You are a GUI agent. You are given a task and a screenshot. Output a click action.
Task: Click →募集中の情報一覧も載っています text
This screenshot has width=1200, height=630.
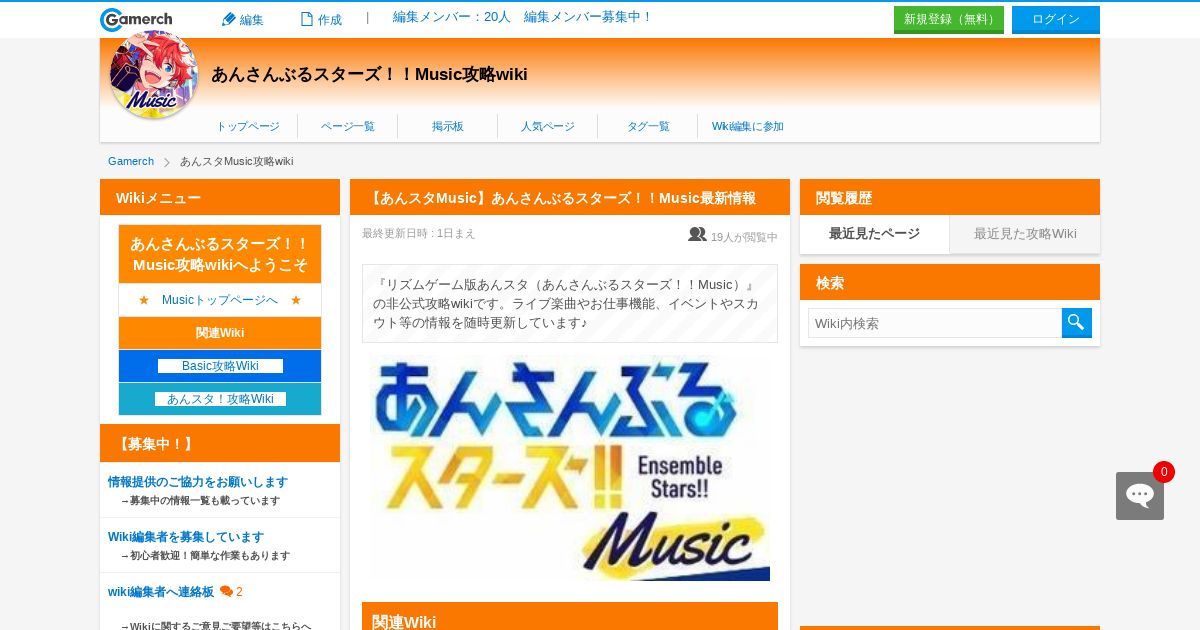point(200,501)
